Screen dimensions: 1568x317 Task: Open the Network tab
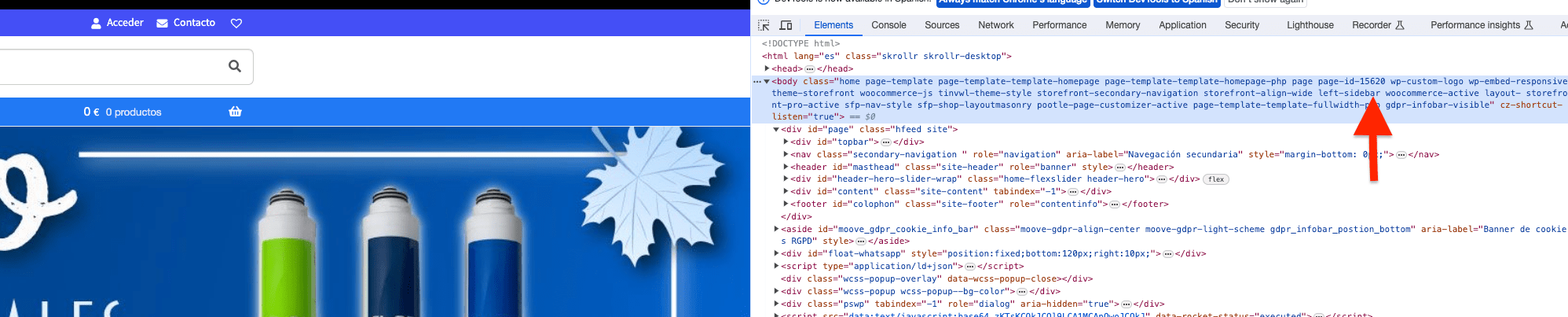point(996,25)
